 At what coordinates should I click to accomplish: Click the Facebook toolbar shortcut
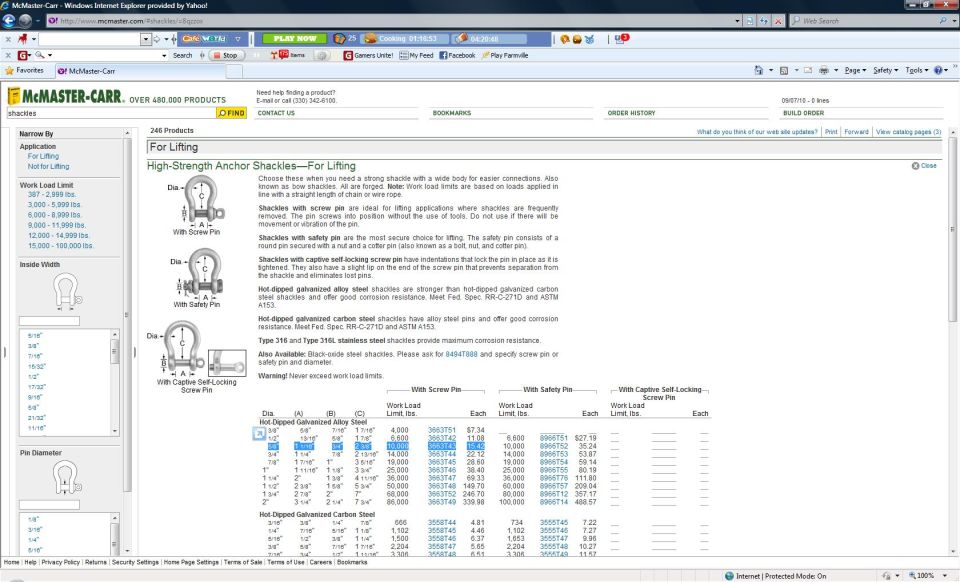click(x=457, y=55)
